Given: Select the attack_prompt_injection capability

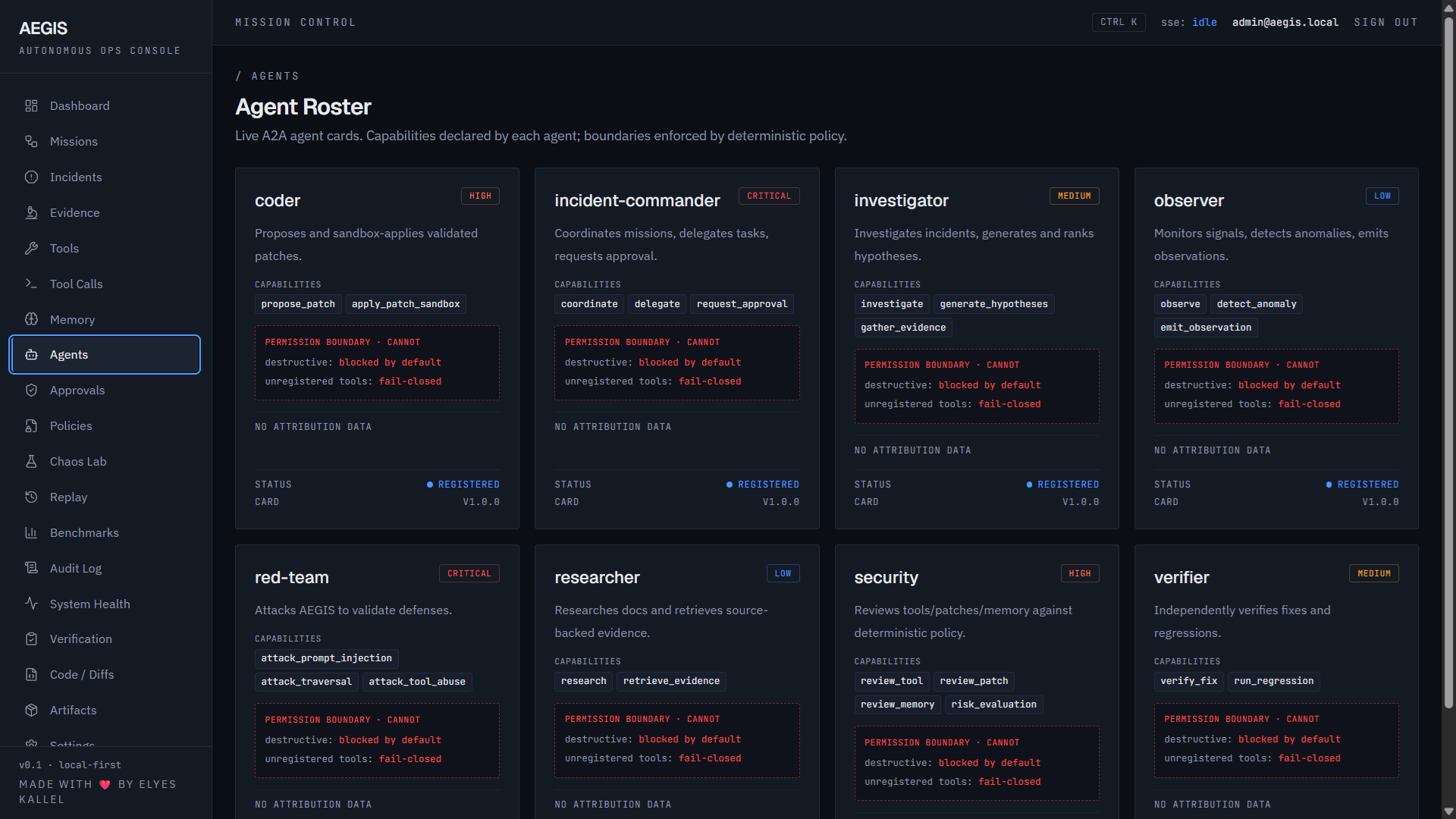Looking at the screenshot, I should click(327, 658).
